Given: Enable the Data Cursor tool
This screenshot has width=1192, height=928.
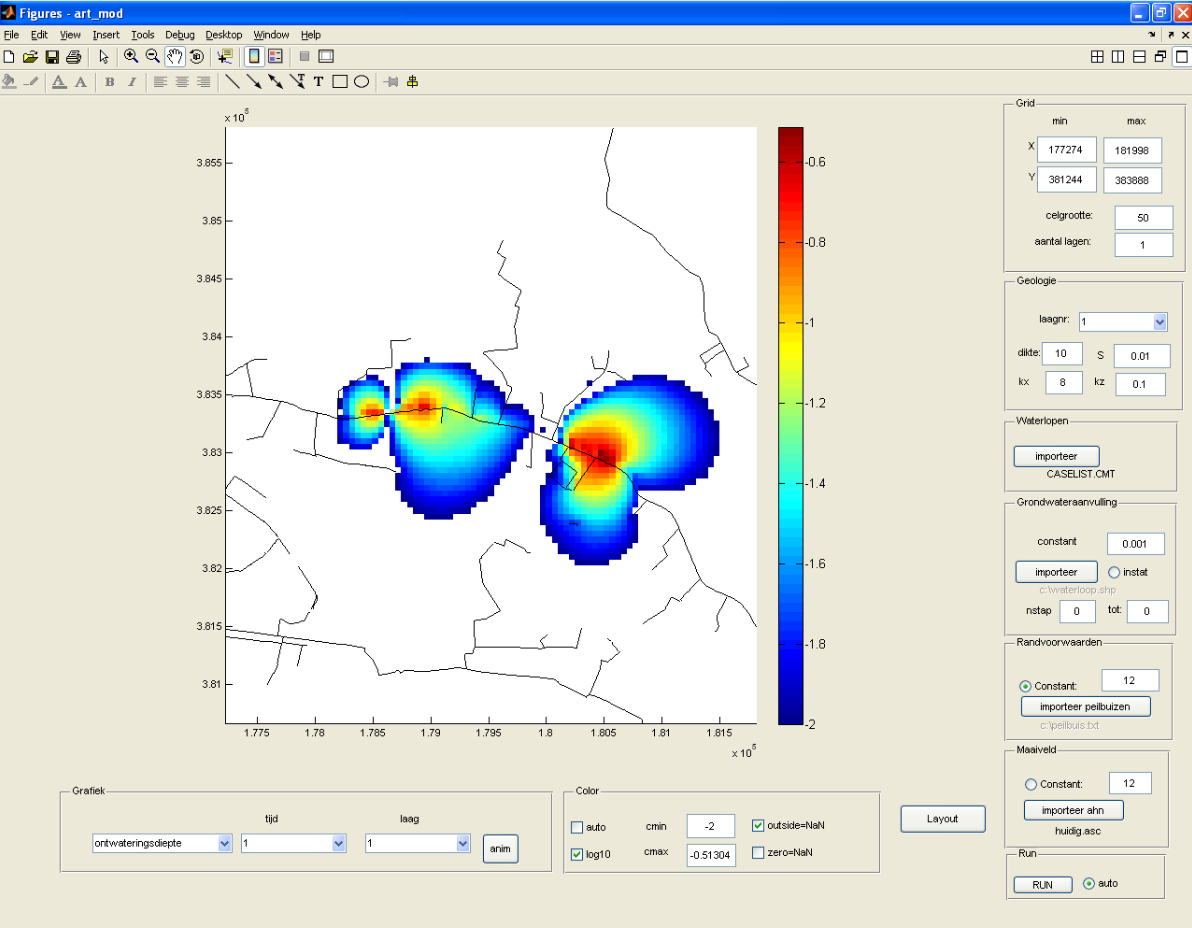Looking at the screenshot, I should pos(224,56).
